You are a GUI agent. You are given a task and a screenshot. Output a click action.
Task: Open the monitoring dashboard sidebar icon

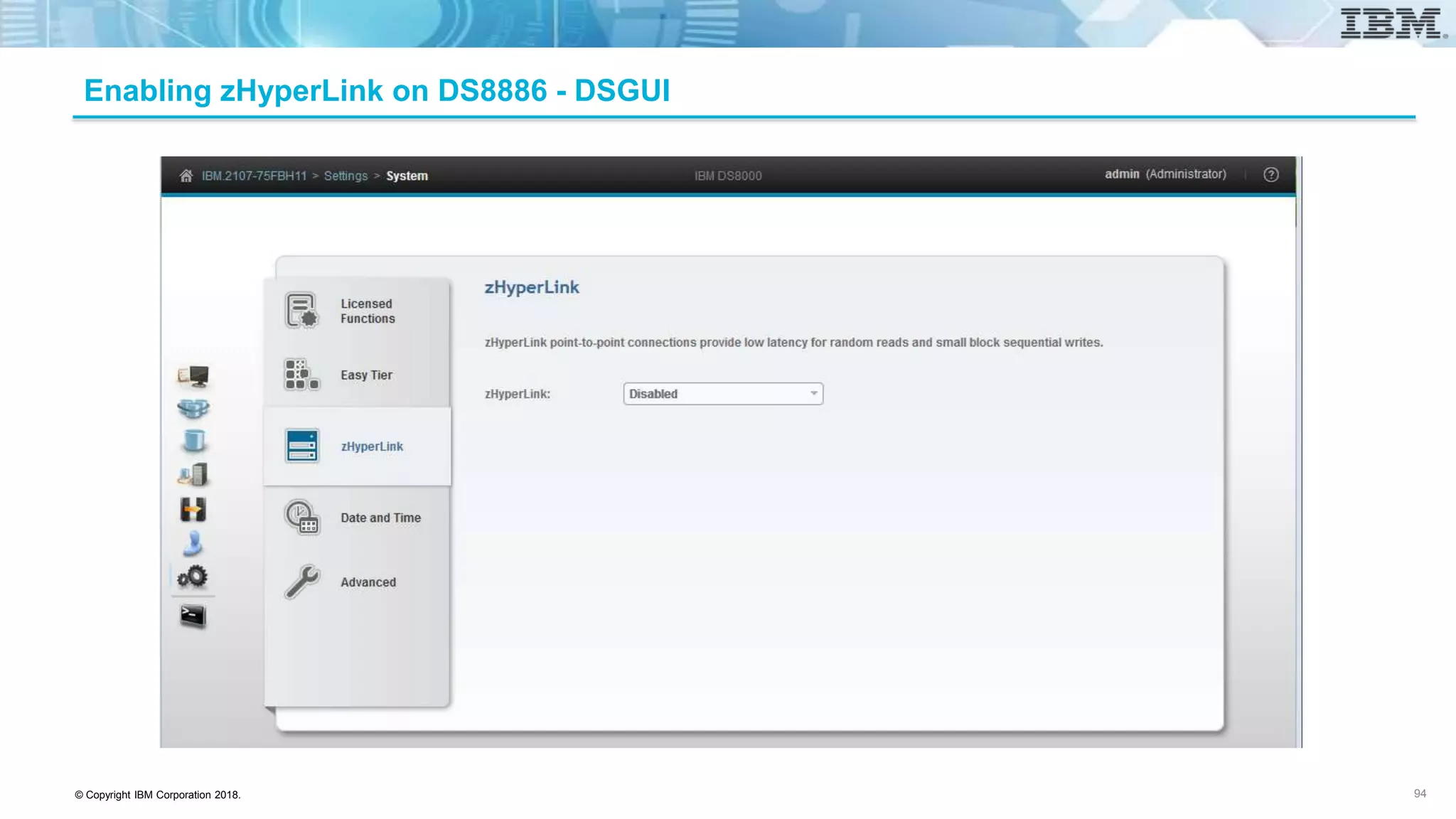click(x=193, y=376)
